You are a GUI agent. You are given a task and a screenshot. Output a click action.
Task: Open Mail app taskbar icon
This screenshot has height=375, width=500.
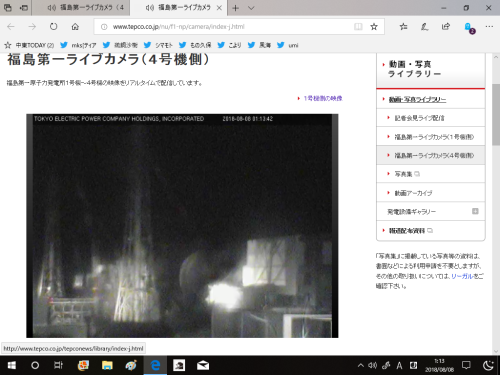click(203, 366)
